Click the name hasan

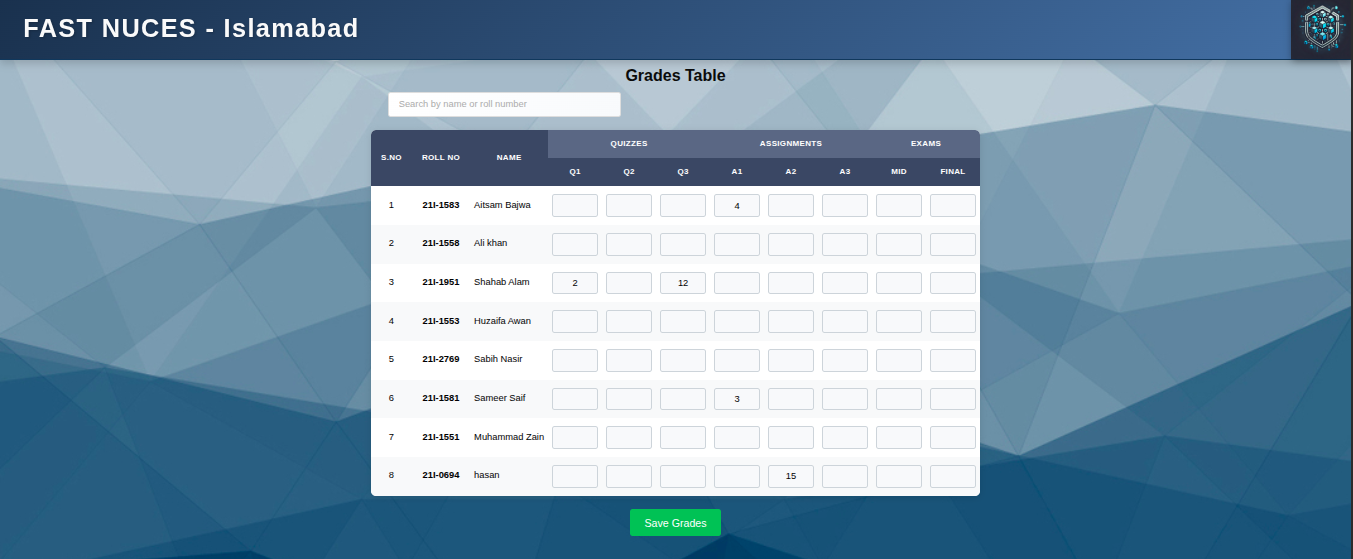(487, 475)
